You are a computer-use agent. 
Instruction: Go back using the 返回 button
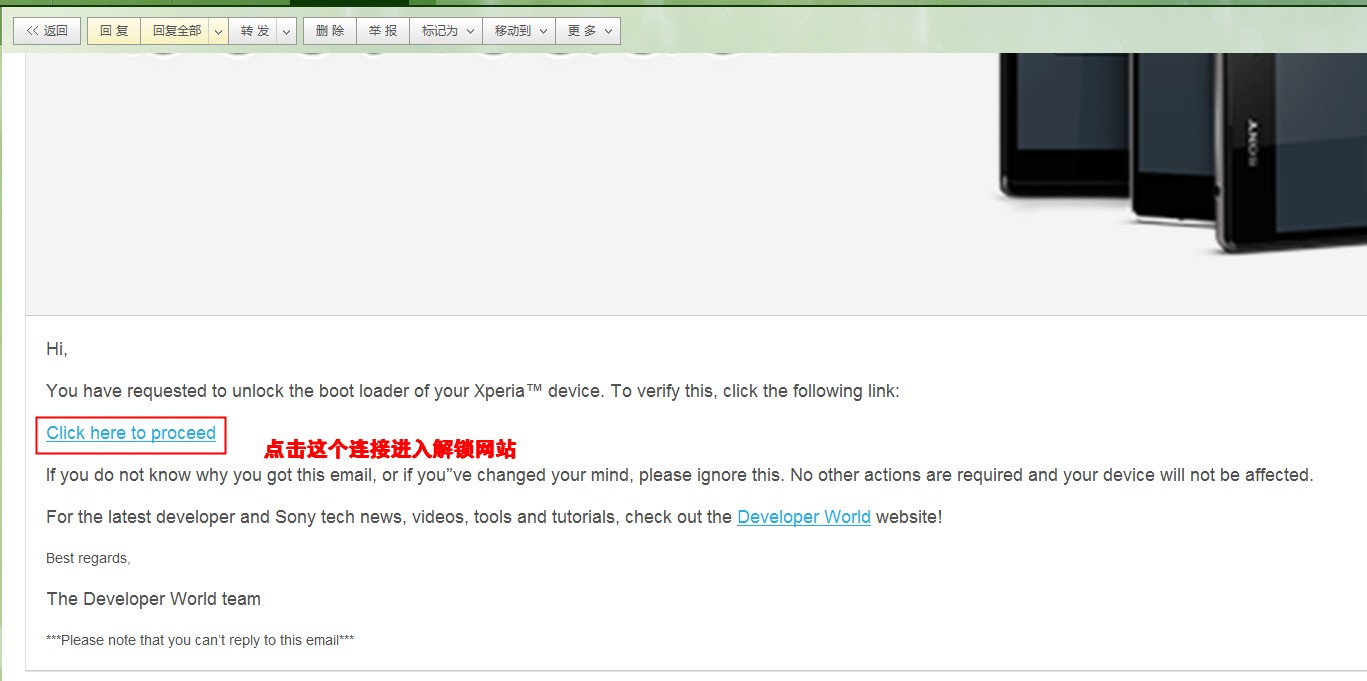tap(47, 31)
